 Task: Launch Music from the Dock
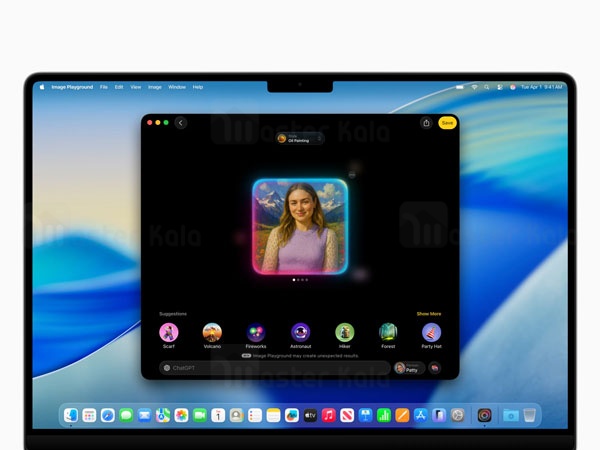click(328, 415)
